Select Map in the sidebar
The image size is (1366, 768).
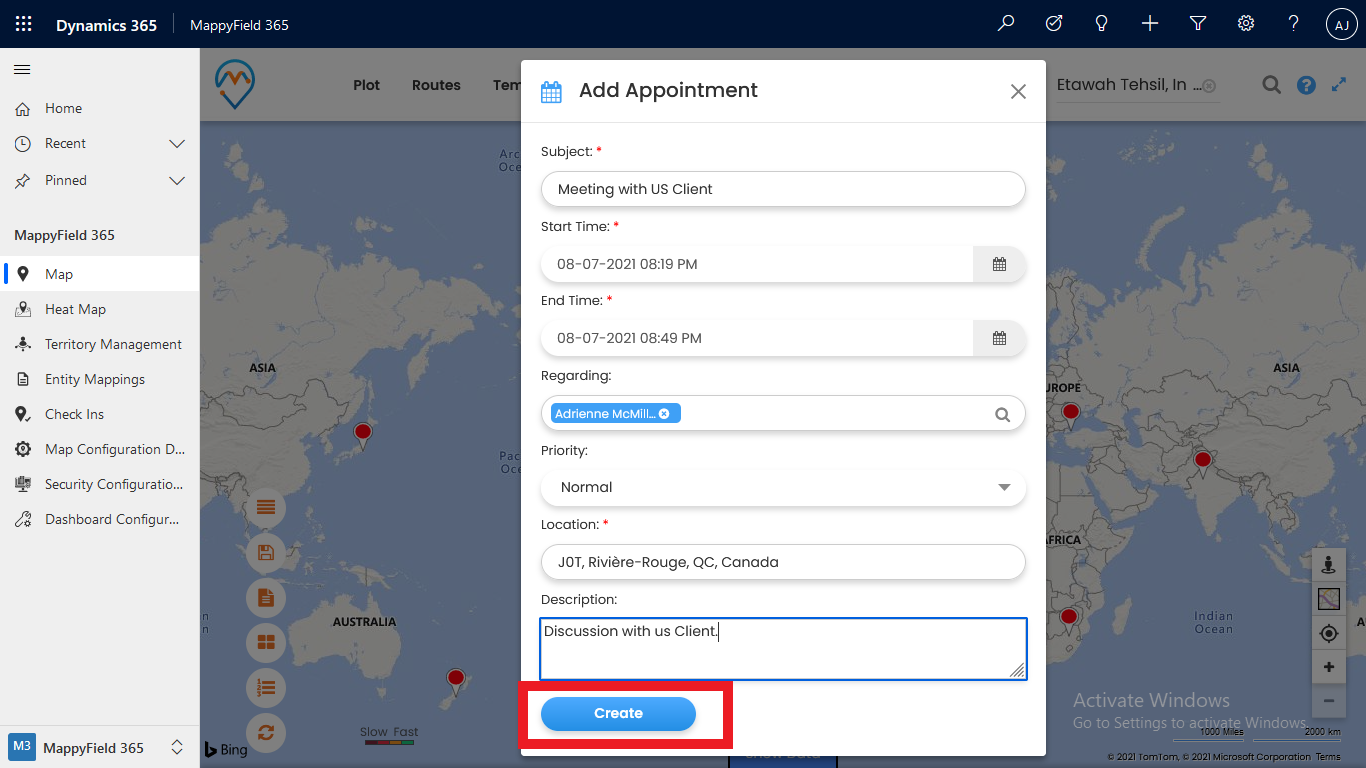pos(100,274)
